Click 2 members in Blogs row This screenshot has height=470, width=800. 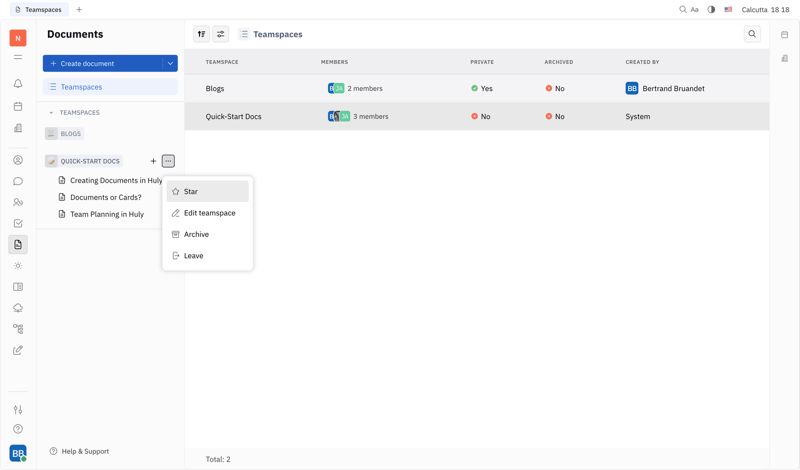[355, 88]
